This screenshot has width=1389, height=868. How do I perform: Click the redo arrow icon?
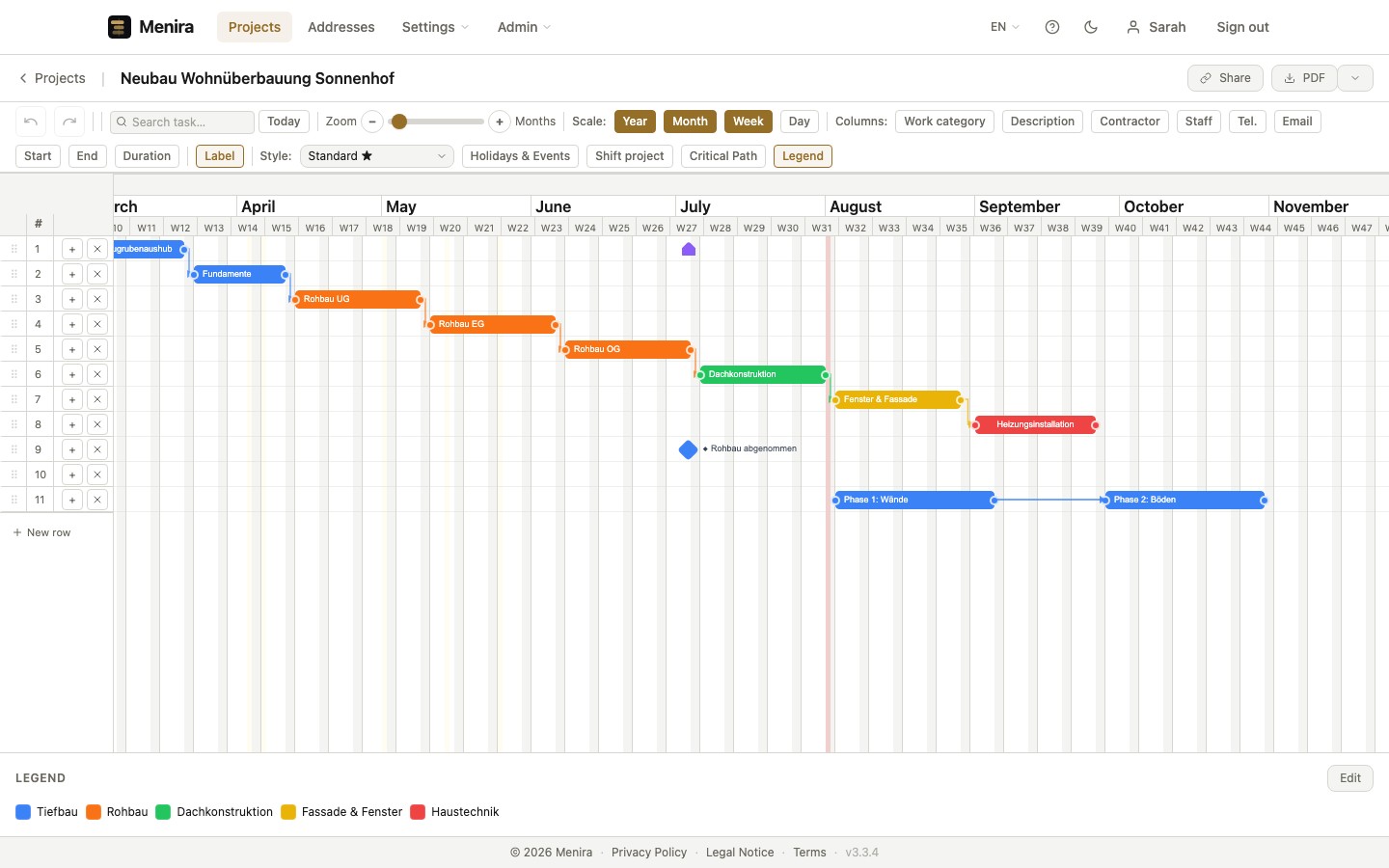(x=69, y=122)
